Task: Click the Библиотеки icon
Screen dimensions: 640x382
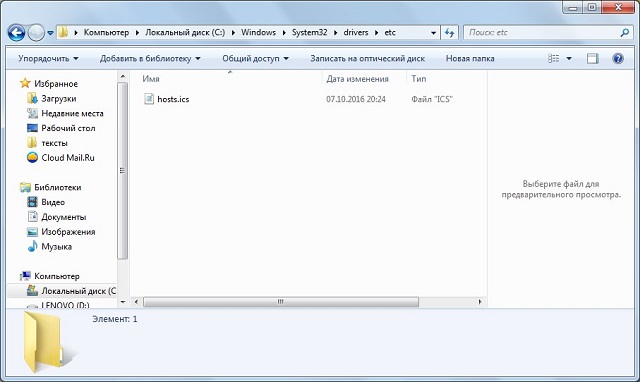Action: pos(25,187)
